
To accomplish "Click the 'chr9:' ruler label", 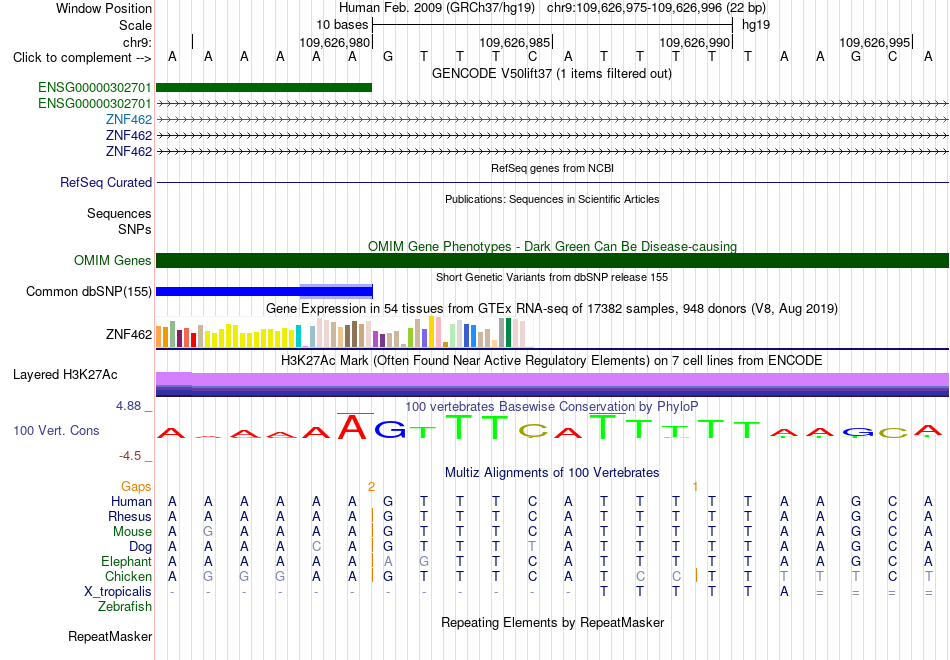I will tap(138, 42).
